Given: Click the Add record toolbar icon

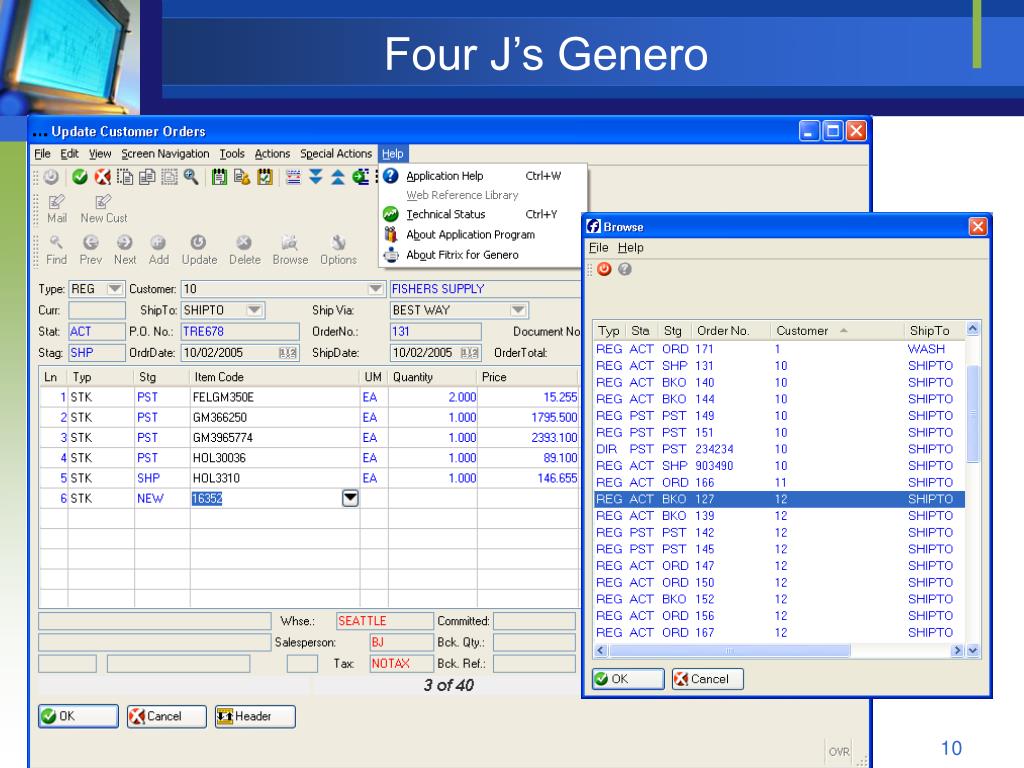Looking at the screenshot, I should pos(158,250).
